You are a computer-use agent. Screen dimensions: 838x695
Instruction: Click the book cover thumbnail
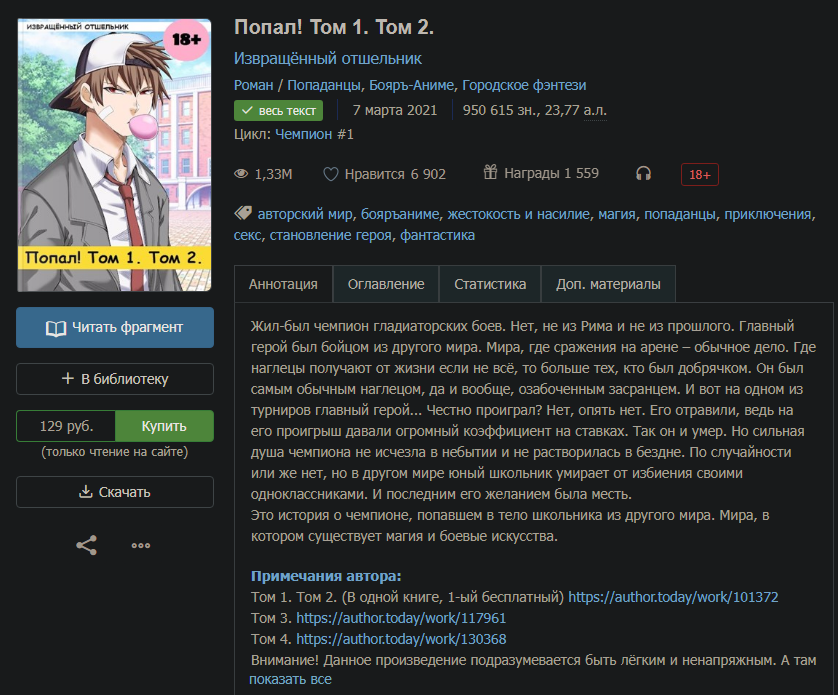coord(114,155)
